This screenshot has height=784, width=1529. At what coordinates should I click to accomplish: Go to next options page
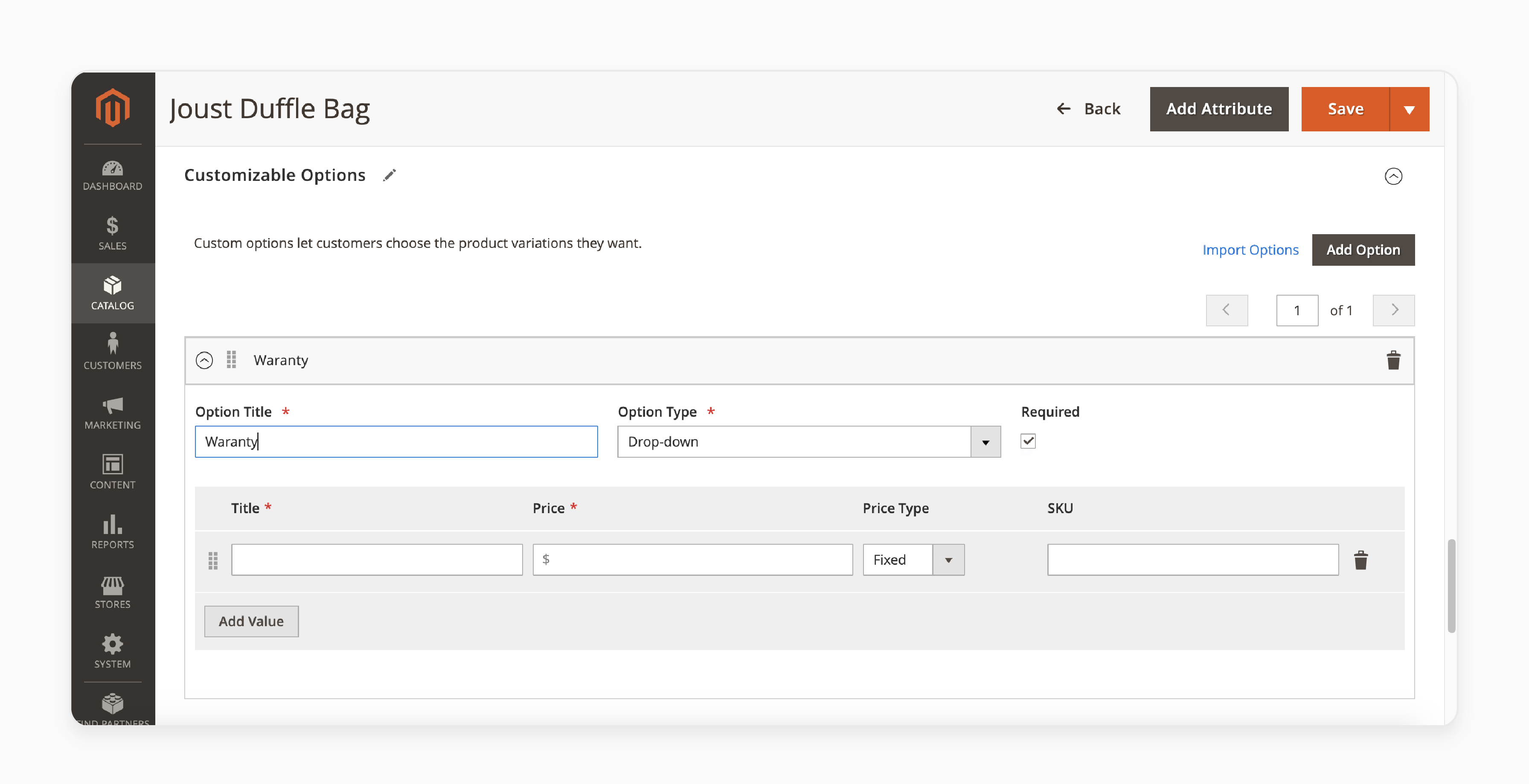tap(1393, 310)
